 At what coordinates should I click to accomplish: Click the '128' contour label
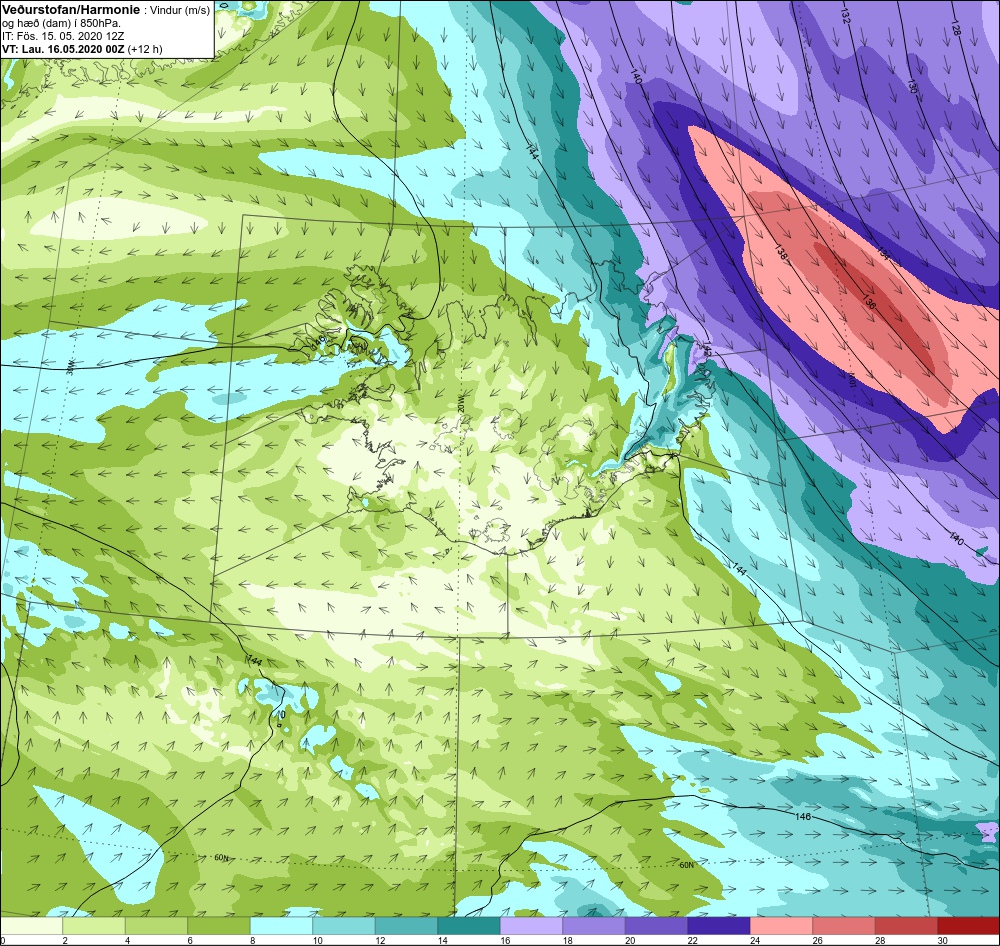point(955,27)
